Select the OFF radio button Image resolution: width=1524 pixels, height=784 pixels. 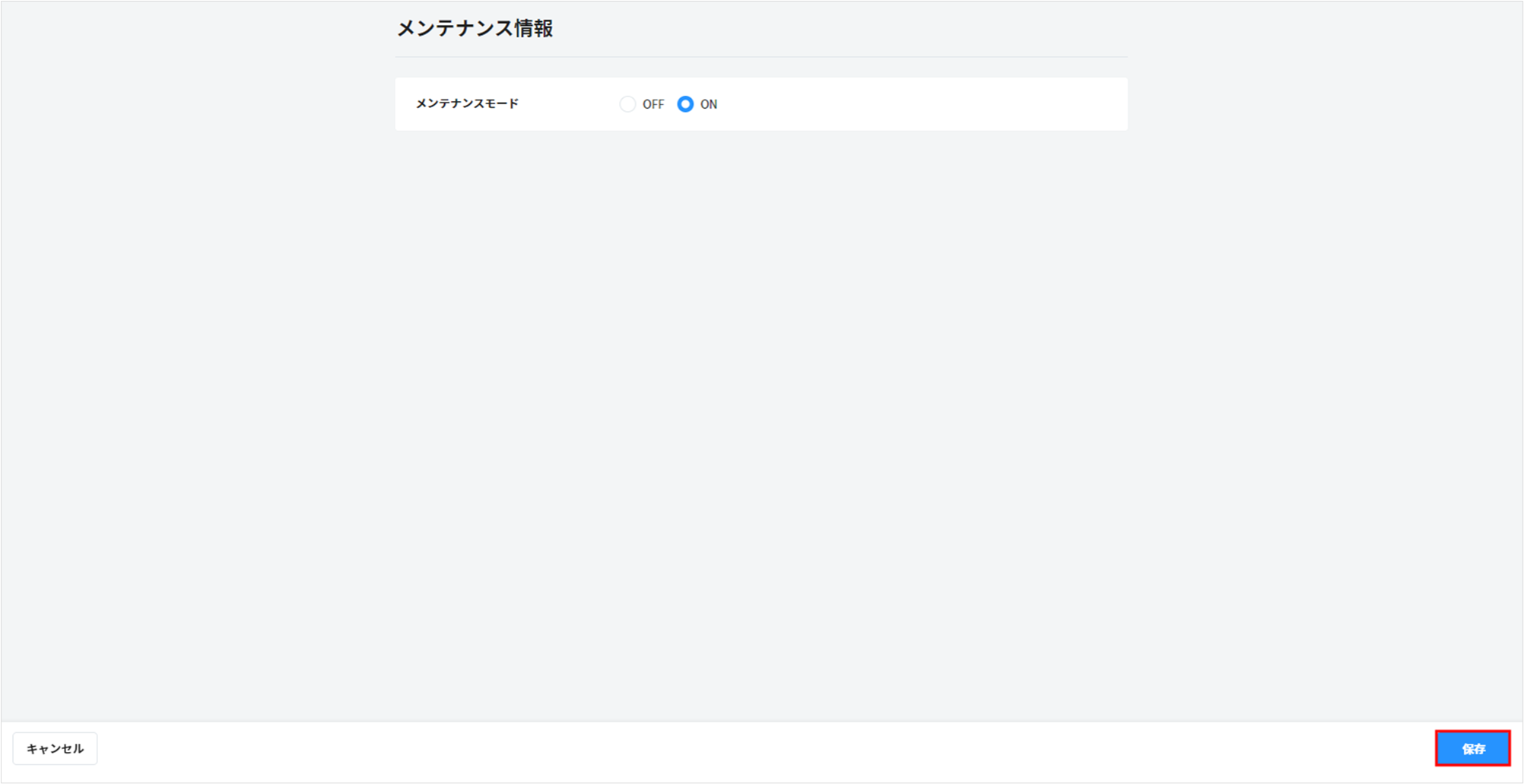click(627, 104)
